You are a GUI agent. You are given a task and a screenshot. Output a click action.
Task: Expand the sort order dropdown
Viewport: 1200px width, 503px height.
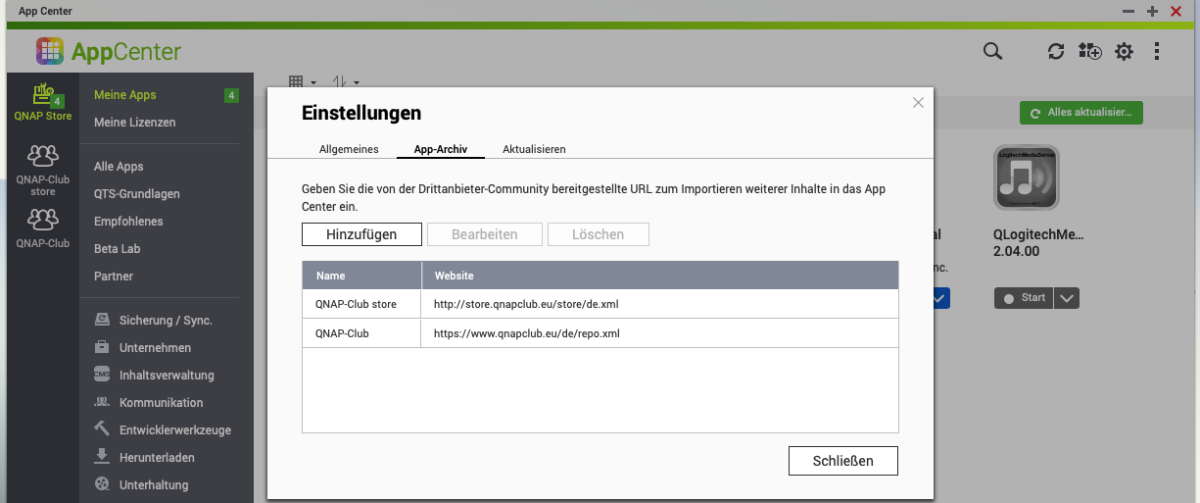[x=345, y=82]
